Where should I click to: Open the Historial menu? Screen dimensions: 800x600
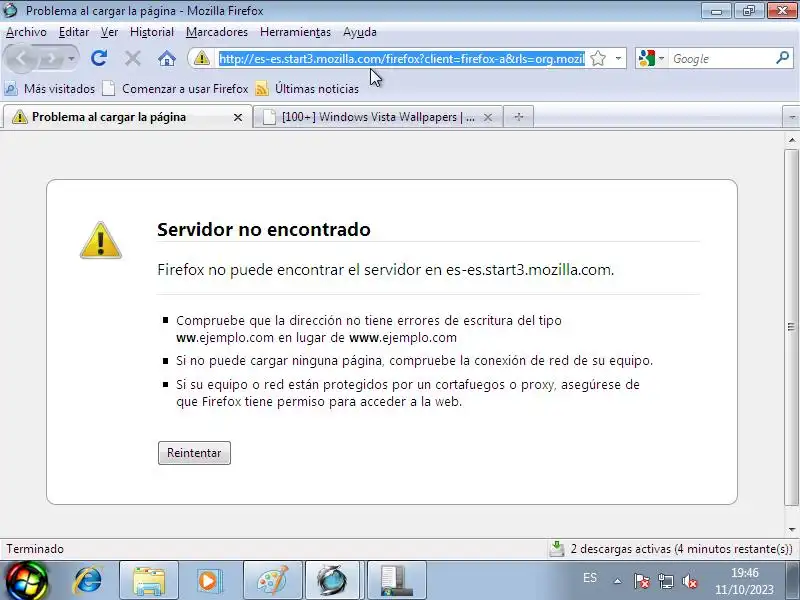click(x=152, y=32)
